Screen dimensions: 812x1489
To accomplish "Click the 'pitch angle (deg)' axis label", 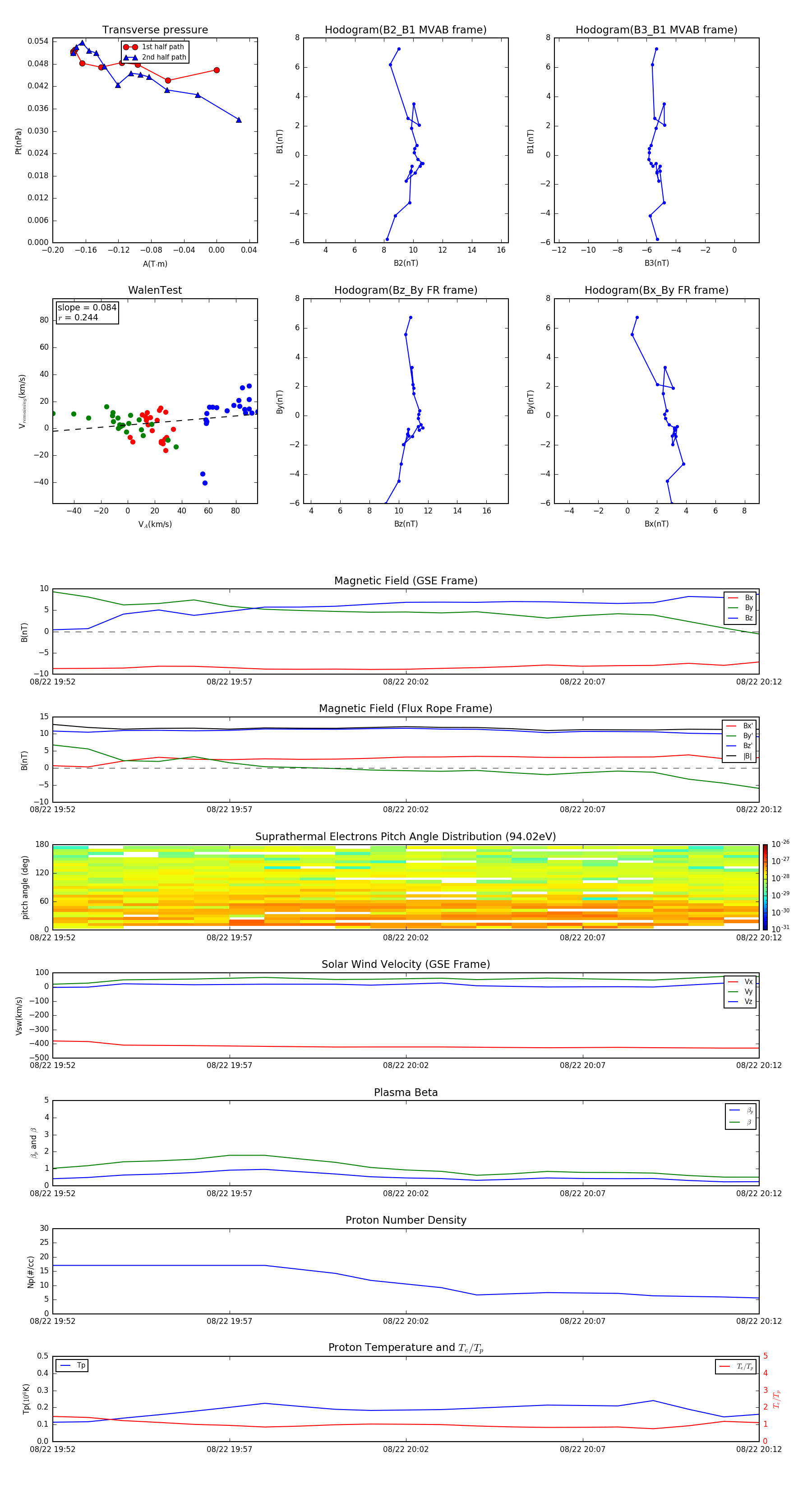I will [25, 887].
